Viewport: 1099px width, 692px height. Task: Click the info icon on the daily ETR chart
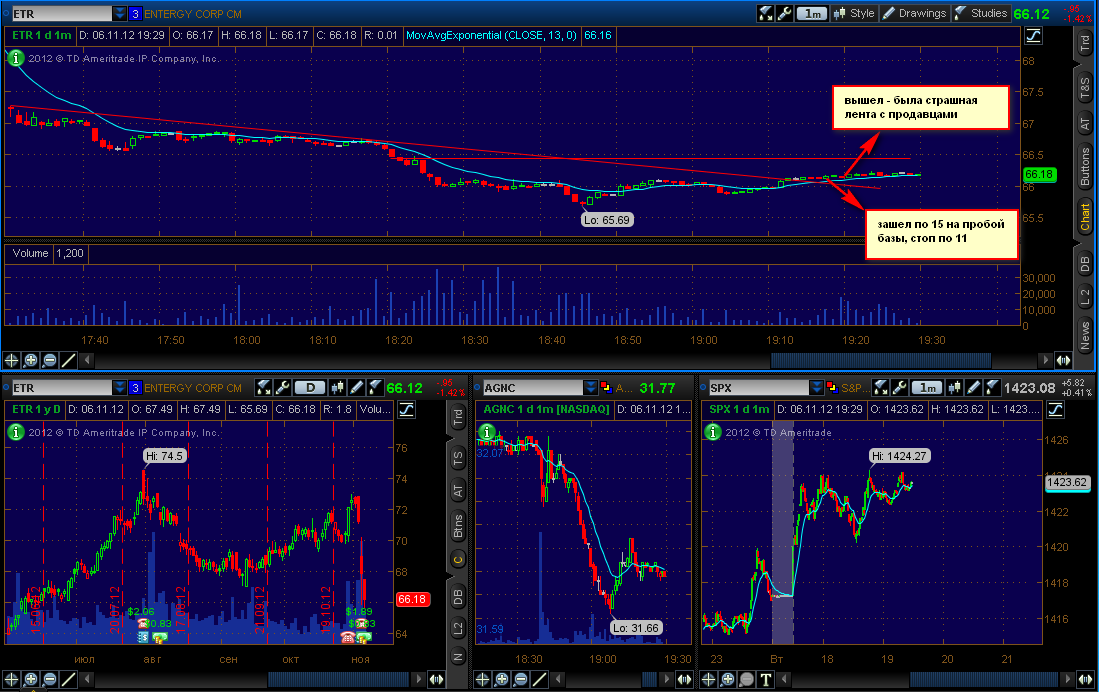tap(15, 432)
